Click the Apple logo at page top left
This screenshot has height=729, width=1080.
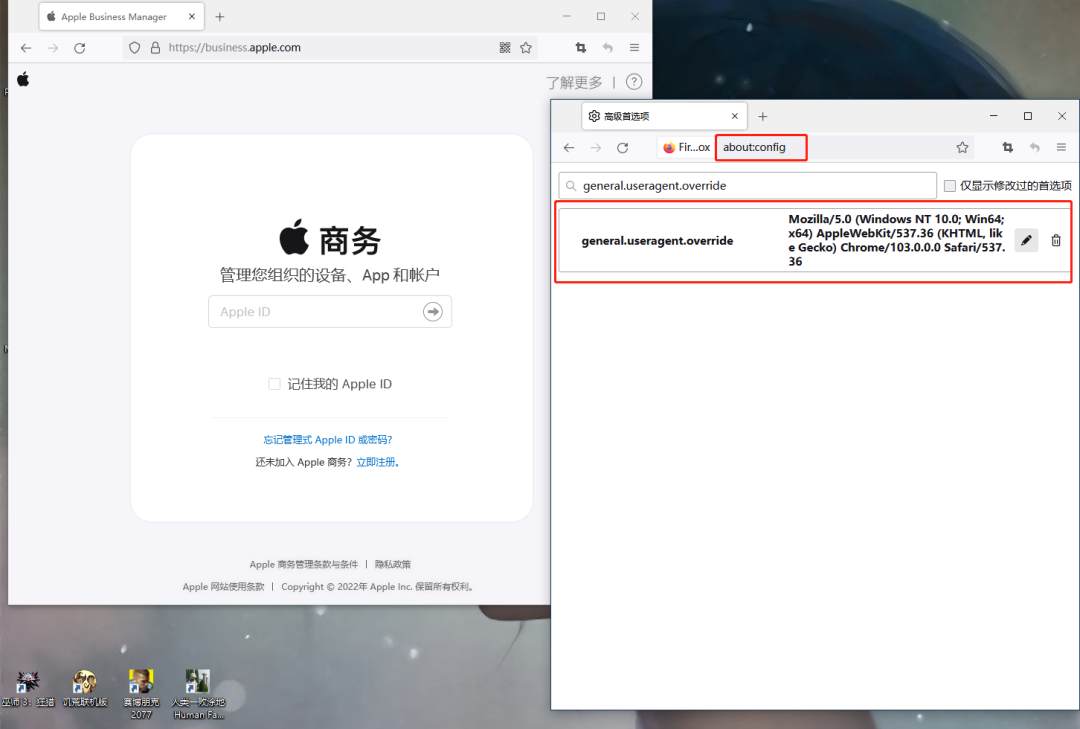(23, 79)
